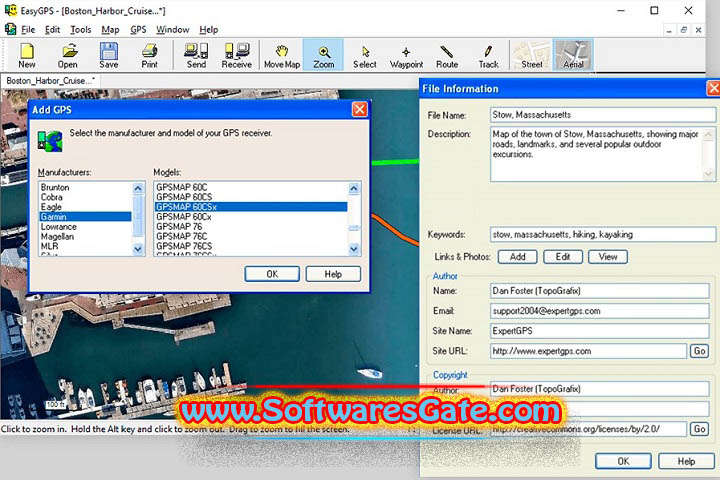Viewport: 720px width, 480px height.
Task: Click Edit next to Links & Photos
Action: (563, 257)
